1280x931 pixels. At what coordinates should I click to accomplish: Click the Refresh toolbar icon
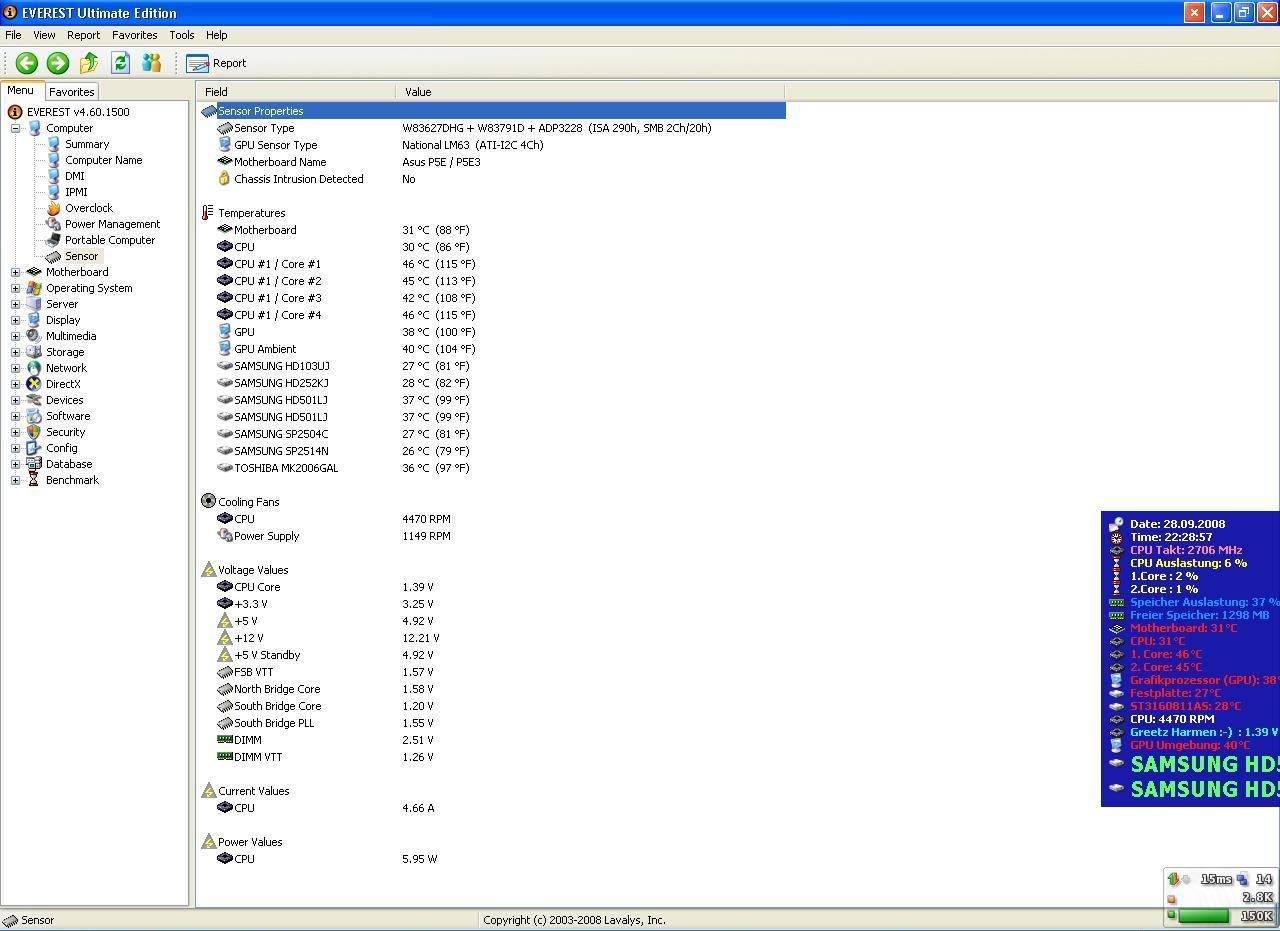point(120,63)
